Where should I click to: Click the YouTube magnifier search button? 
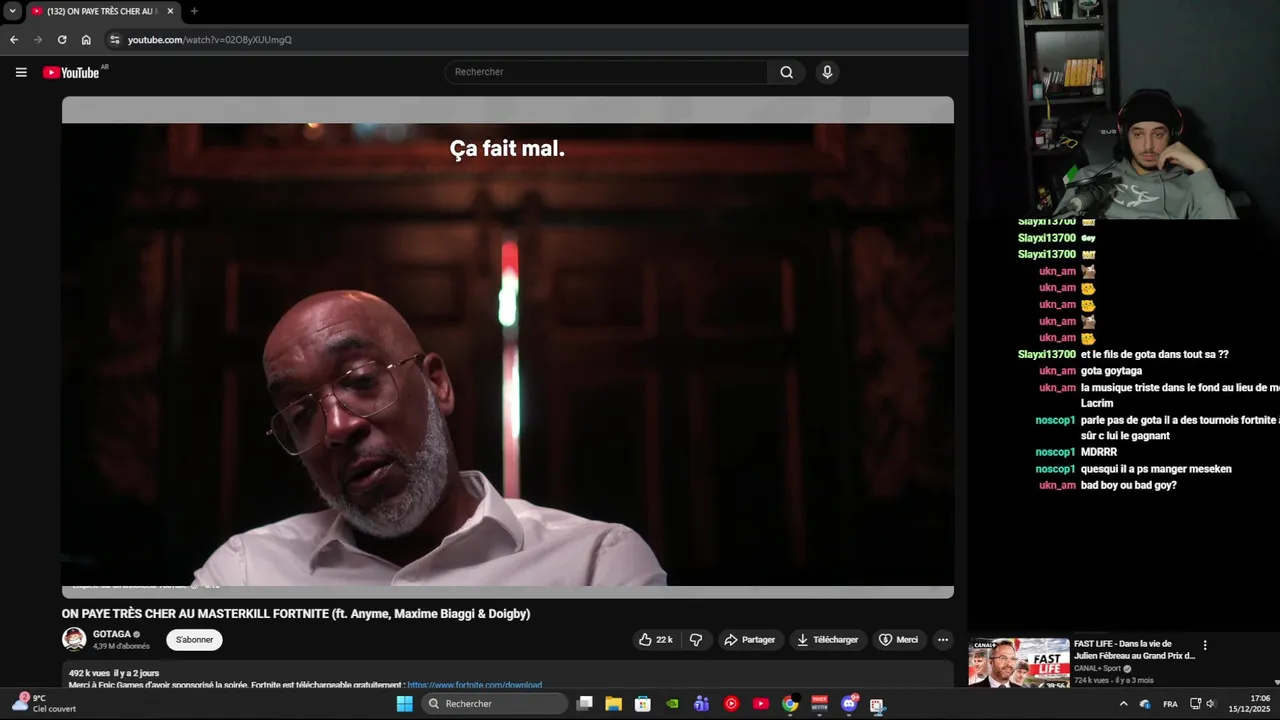point(787,72)
